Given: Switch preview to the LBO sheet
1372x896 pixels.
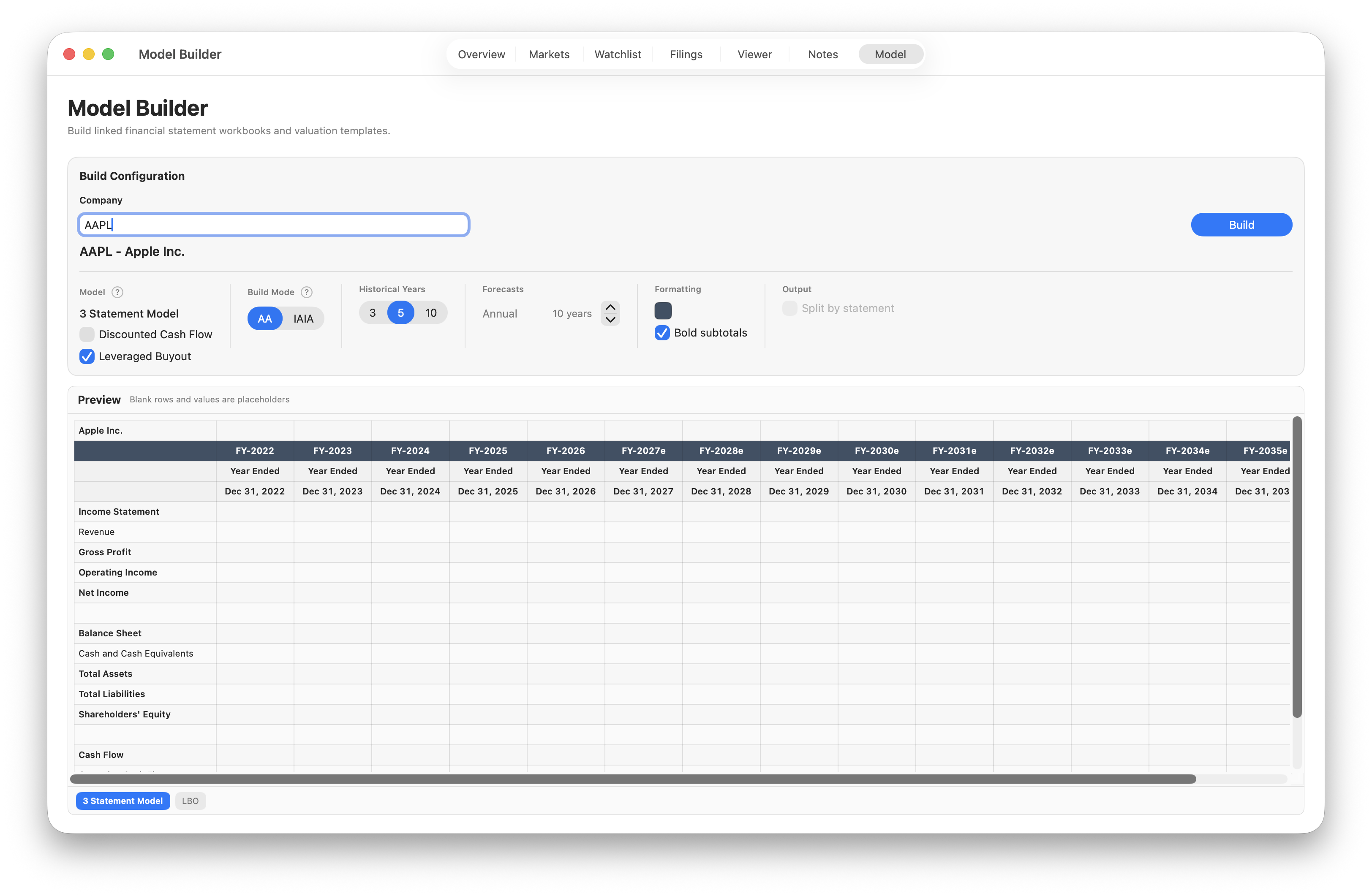Looking at the screenshot, I should 190,801.
